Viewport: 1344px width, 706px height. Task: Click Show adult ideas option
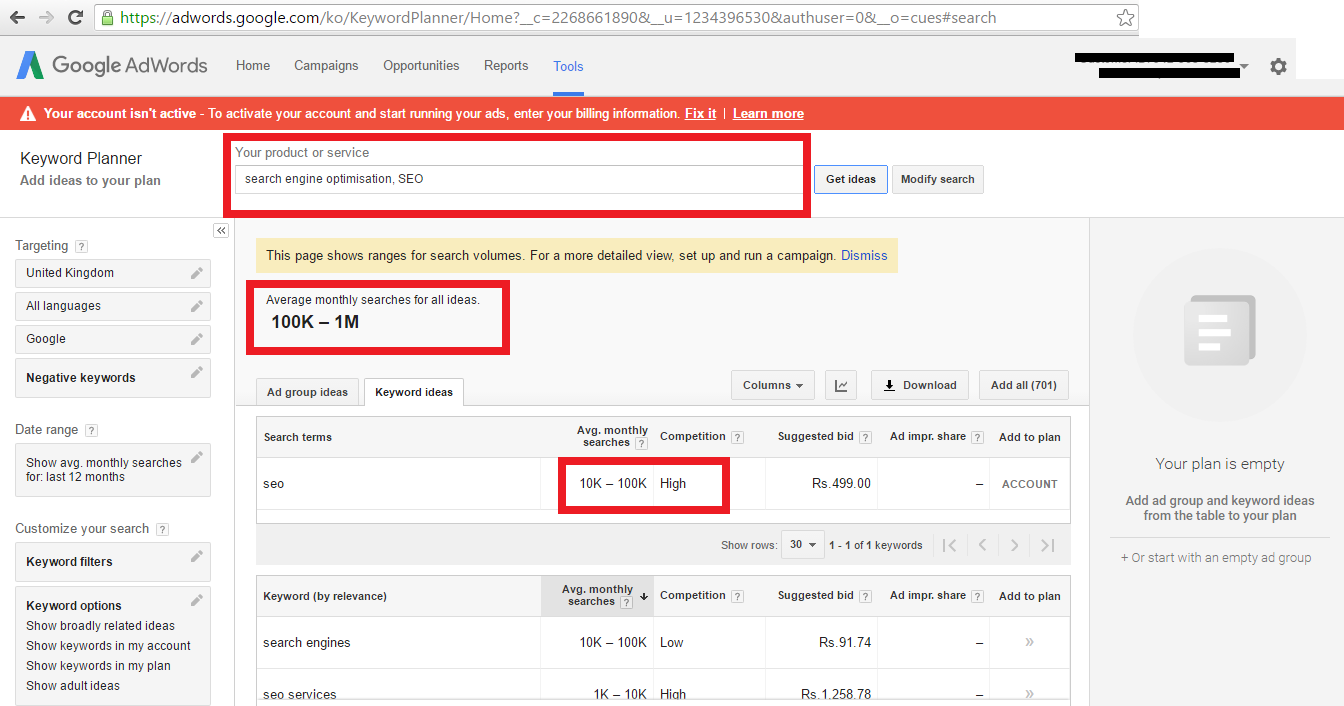click(x=73, y=686)
